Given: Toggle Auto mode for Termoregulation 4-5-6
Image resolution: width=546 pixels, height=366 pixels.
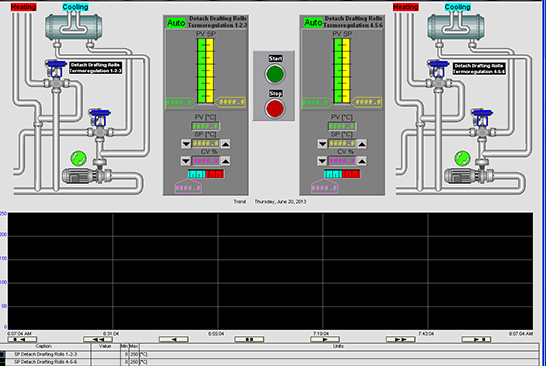Looking at the screenshot, I should [313, 22].
